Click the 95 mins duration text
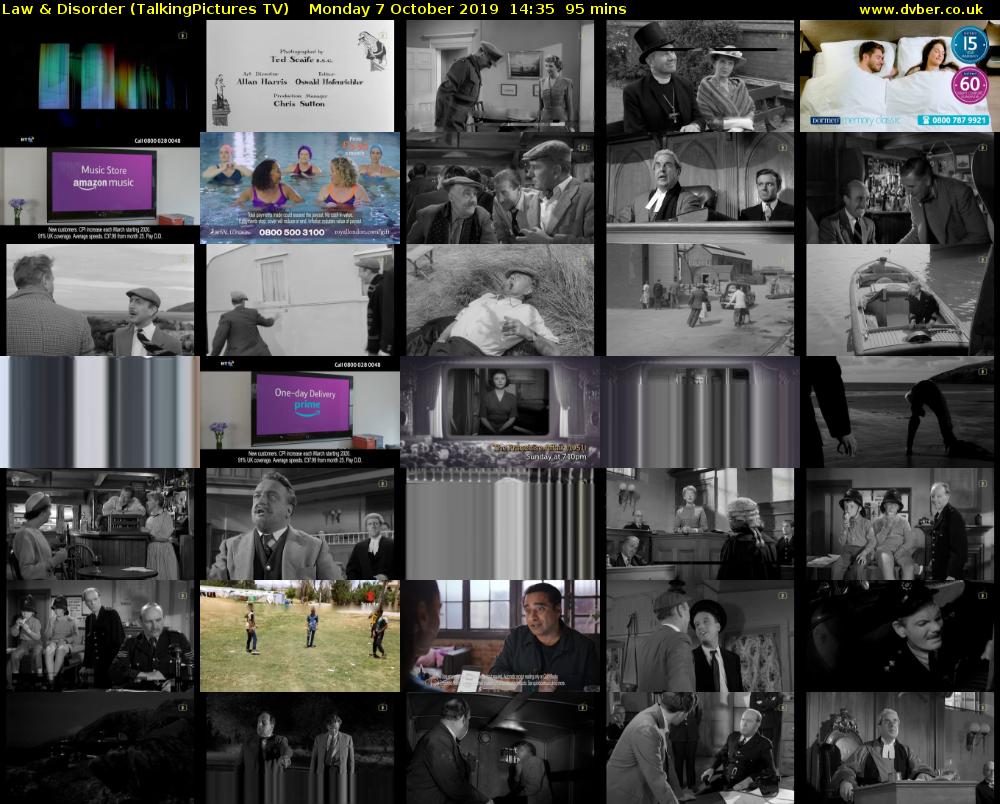 click(596, 9)
